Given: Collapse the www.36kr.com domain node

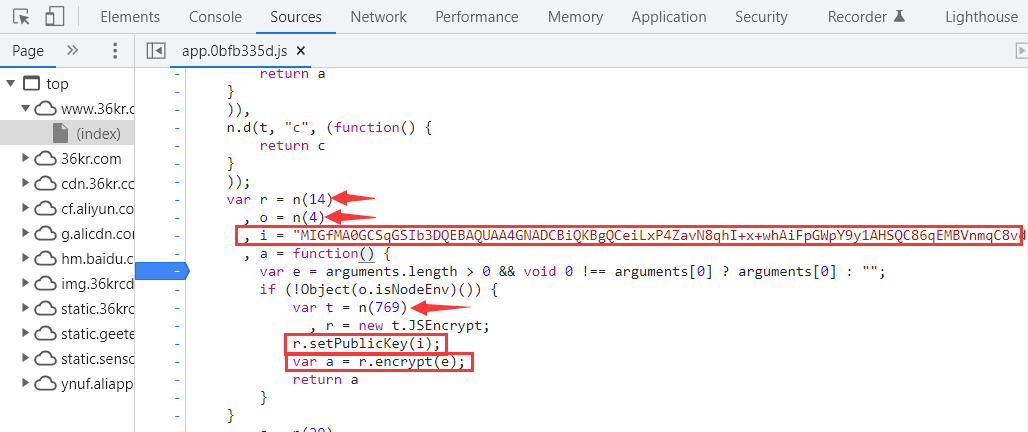Looking at the screenshot, I should [x=26, y=108].
